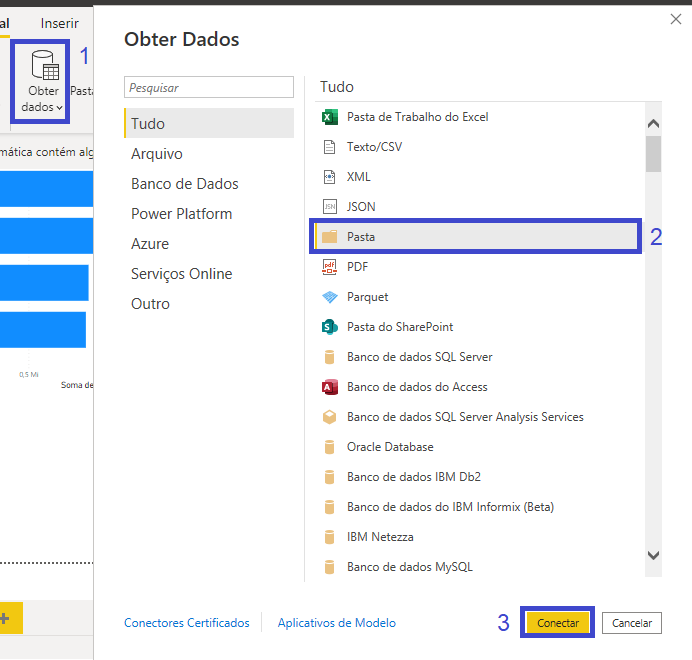The width and height of the screenshot is (692, 660).
Task: Select the Banco de Dados category
Action: click(x=184, y=184)
